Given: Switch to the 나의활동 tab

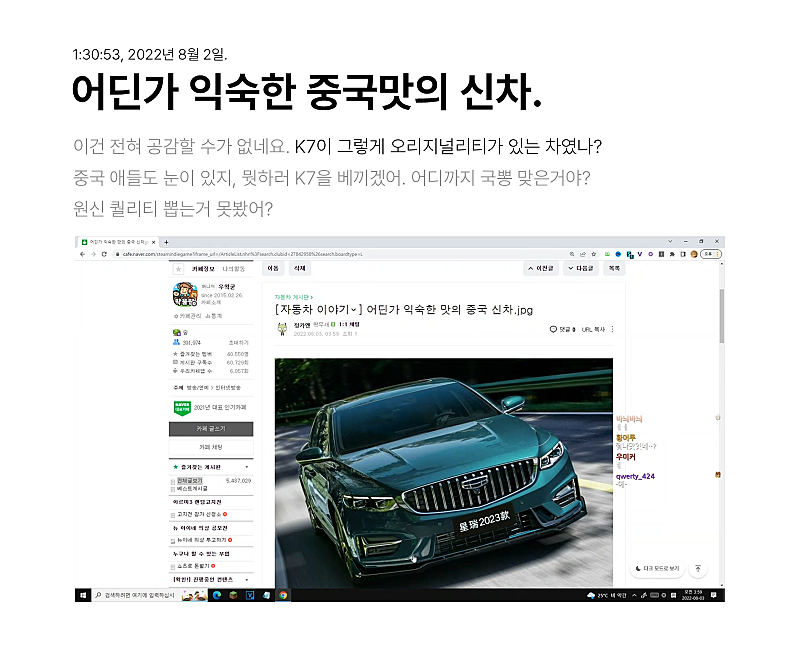Looking at the screenshot, I should 236,269.
